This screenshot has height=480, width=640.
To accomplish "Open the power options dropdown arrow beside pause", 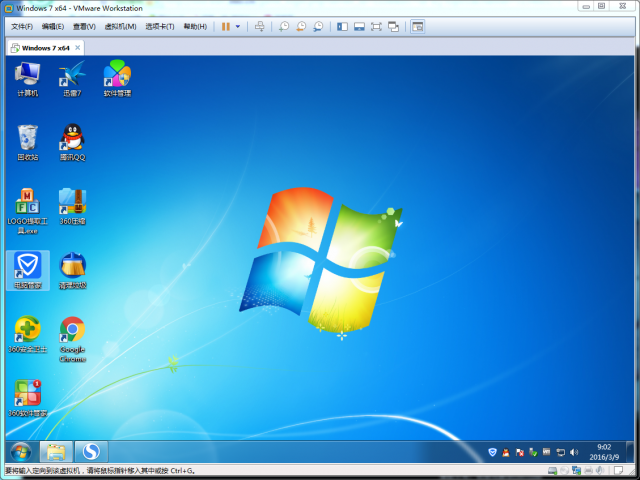I will pos(238,27).
